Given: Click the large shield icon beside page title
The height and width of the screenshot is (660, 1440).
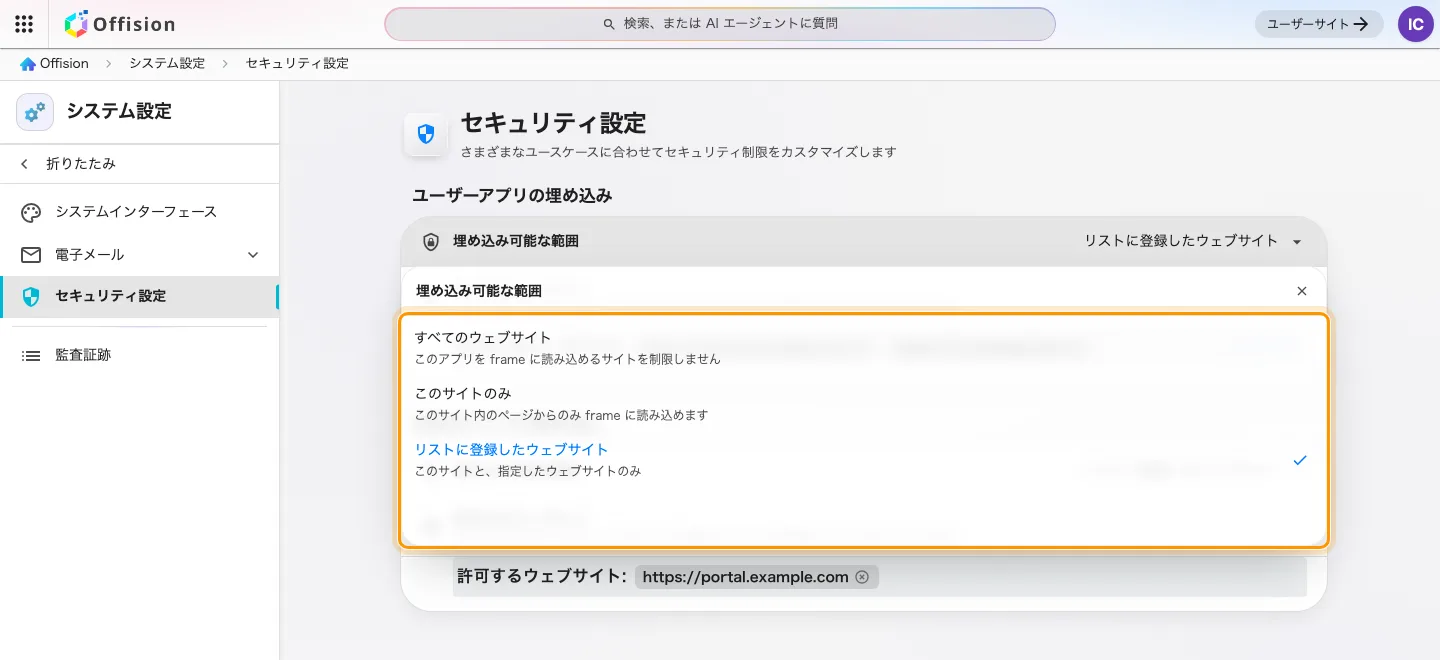Looking at the screenshot, I should point(426,134).
